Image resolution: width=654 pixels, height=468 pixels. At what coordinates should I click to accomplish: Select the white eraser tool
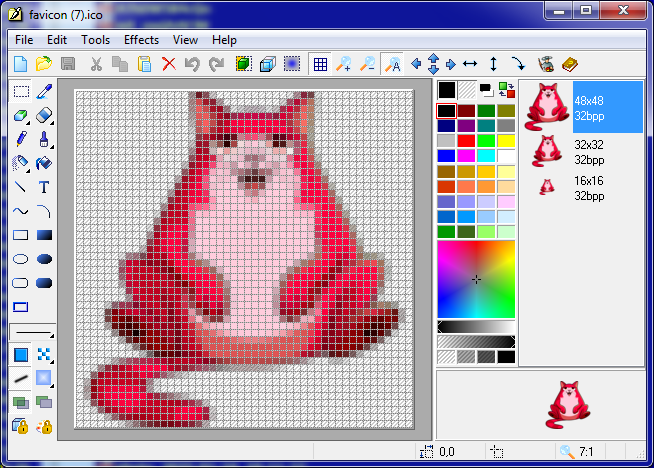click(x=44, y=115)
